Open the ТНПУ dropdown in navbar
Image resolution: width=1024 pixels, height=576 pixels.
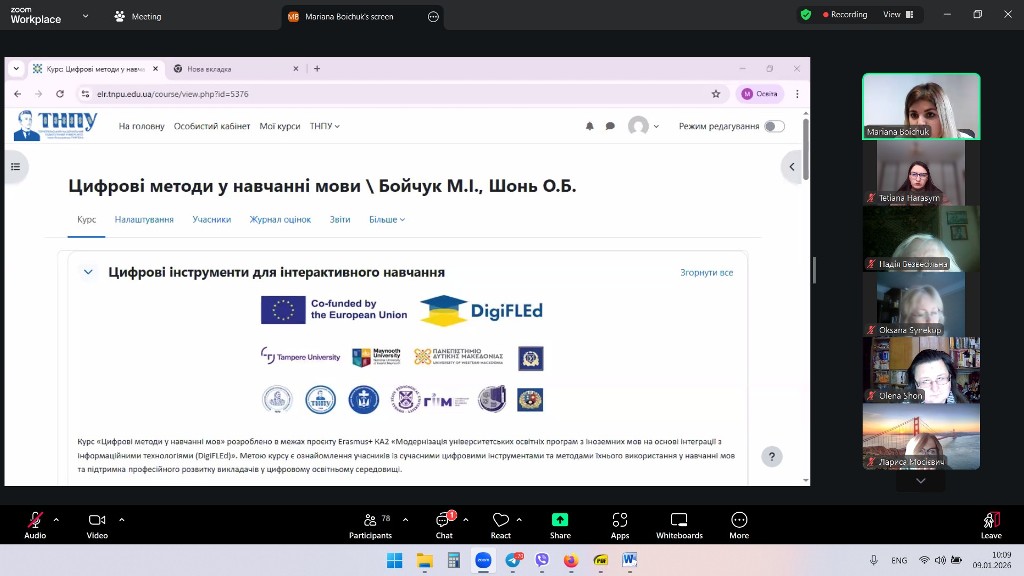coord(325,126)
